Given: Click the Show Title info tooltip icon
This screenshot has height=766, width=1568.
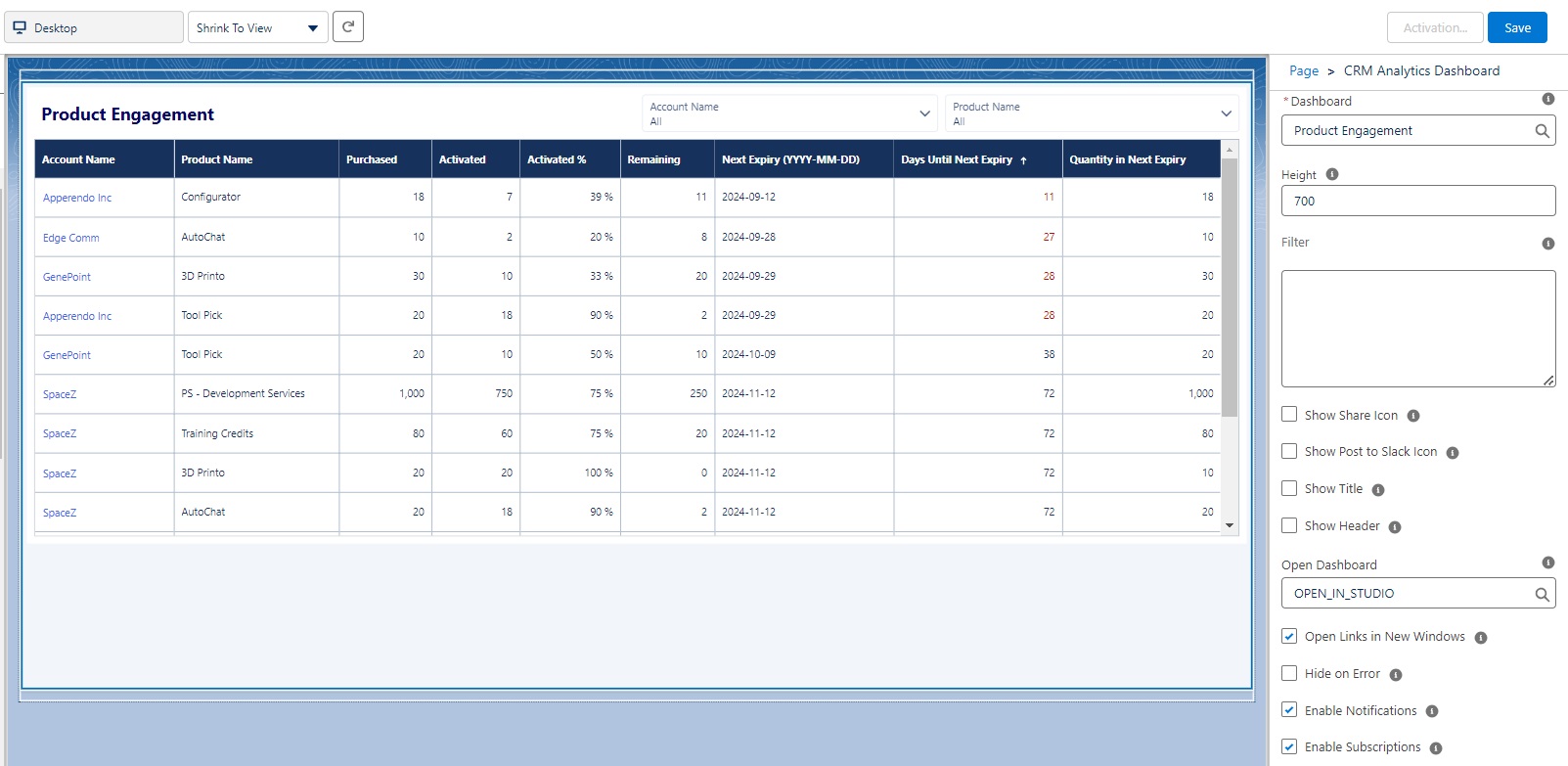Looking at the screenshot, I should 1377,490.
